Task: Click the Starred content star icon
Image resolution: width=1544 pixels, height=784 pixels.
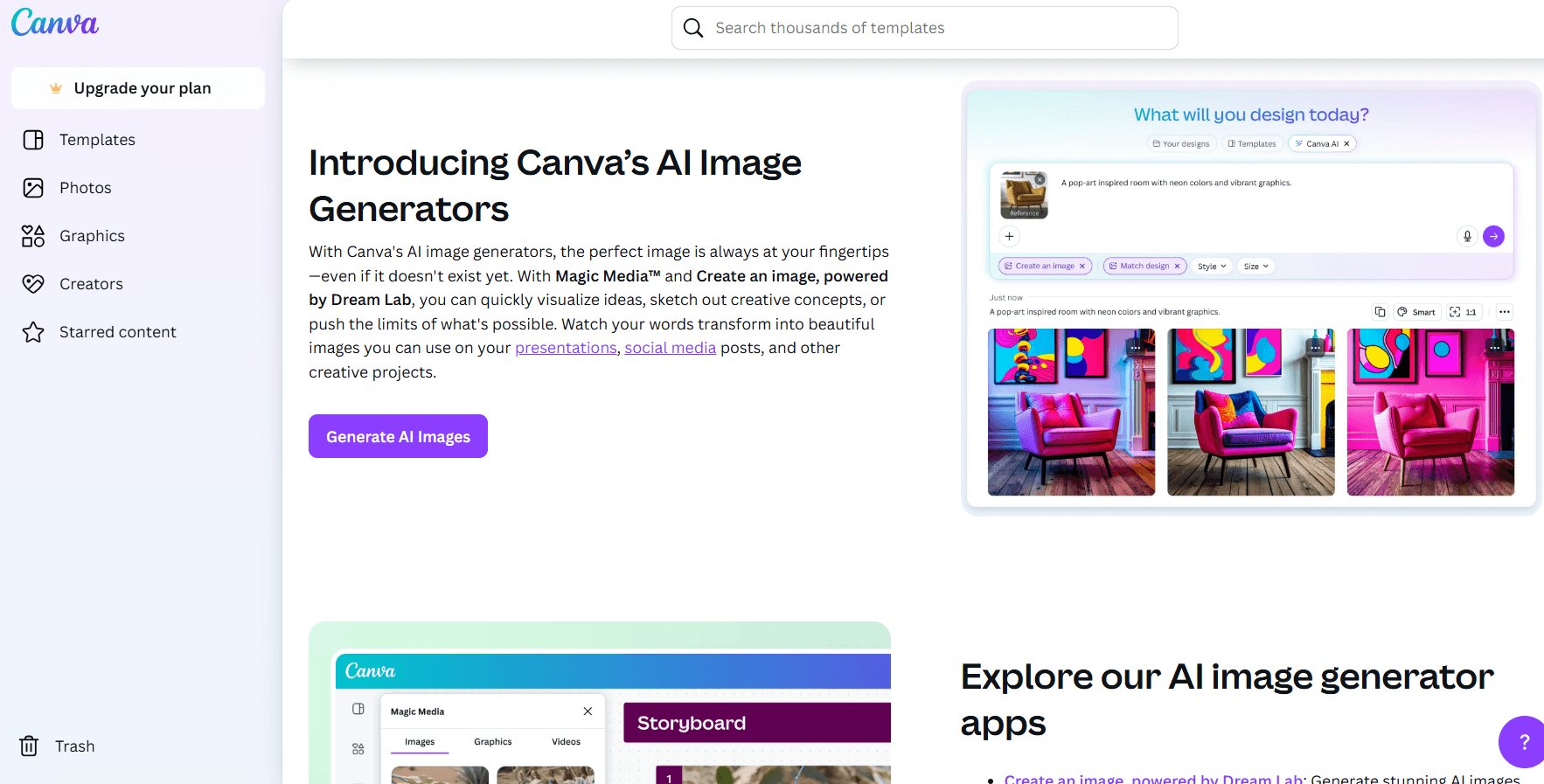Action: tap(33, 332)
